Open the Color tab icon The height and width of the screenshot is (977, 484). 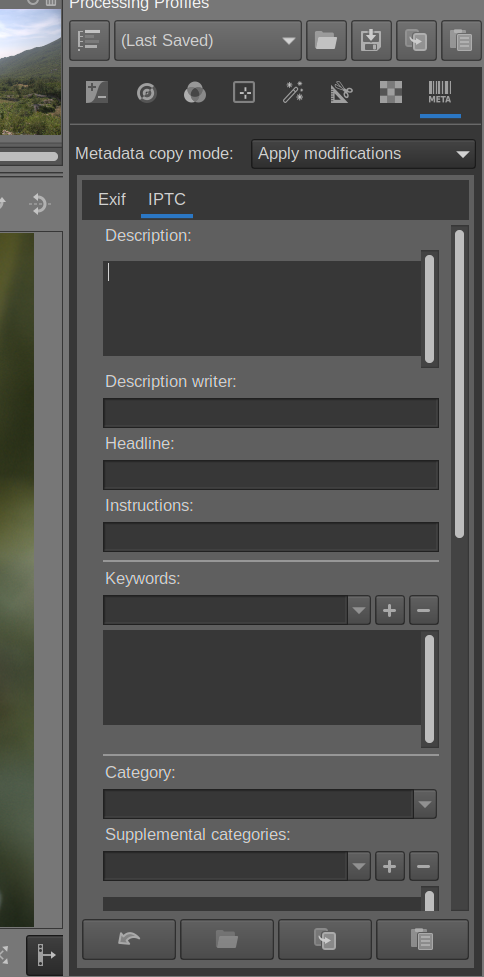point(195,92)
